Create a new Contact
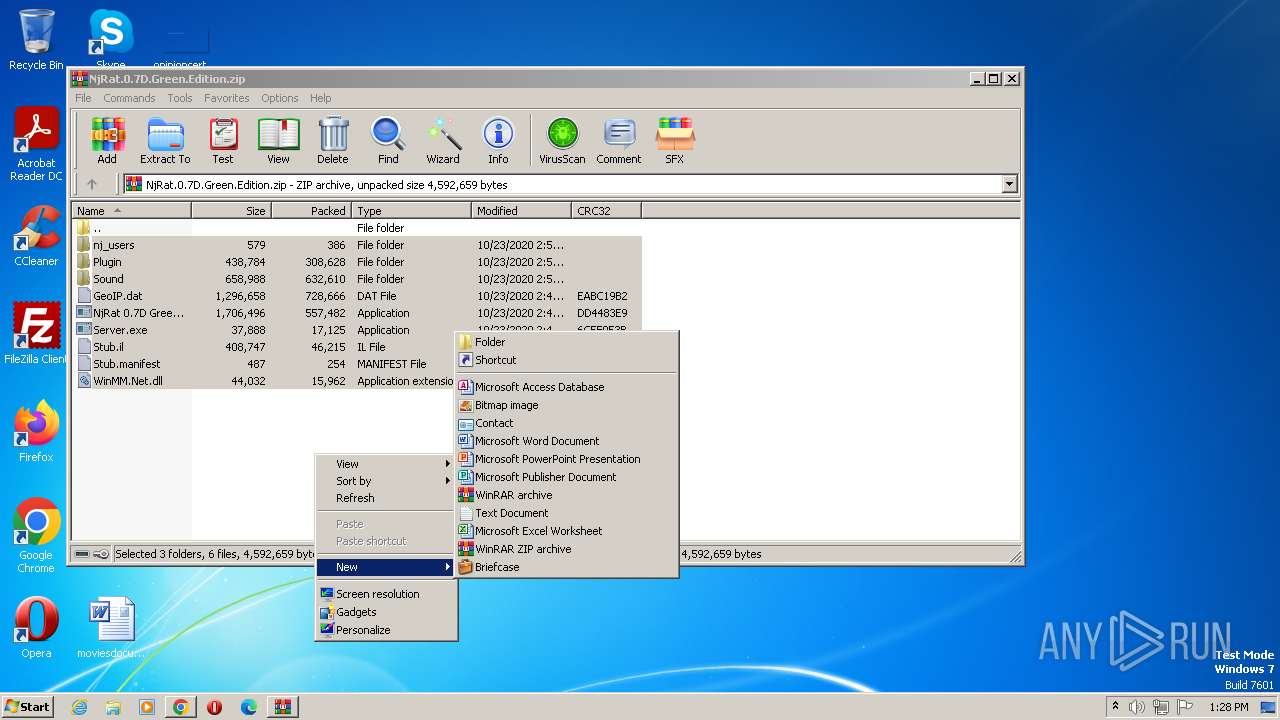 567,423
